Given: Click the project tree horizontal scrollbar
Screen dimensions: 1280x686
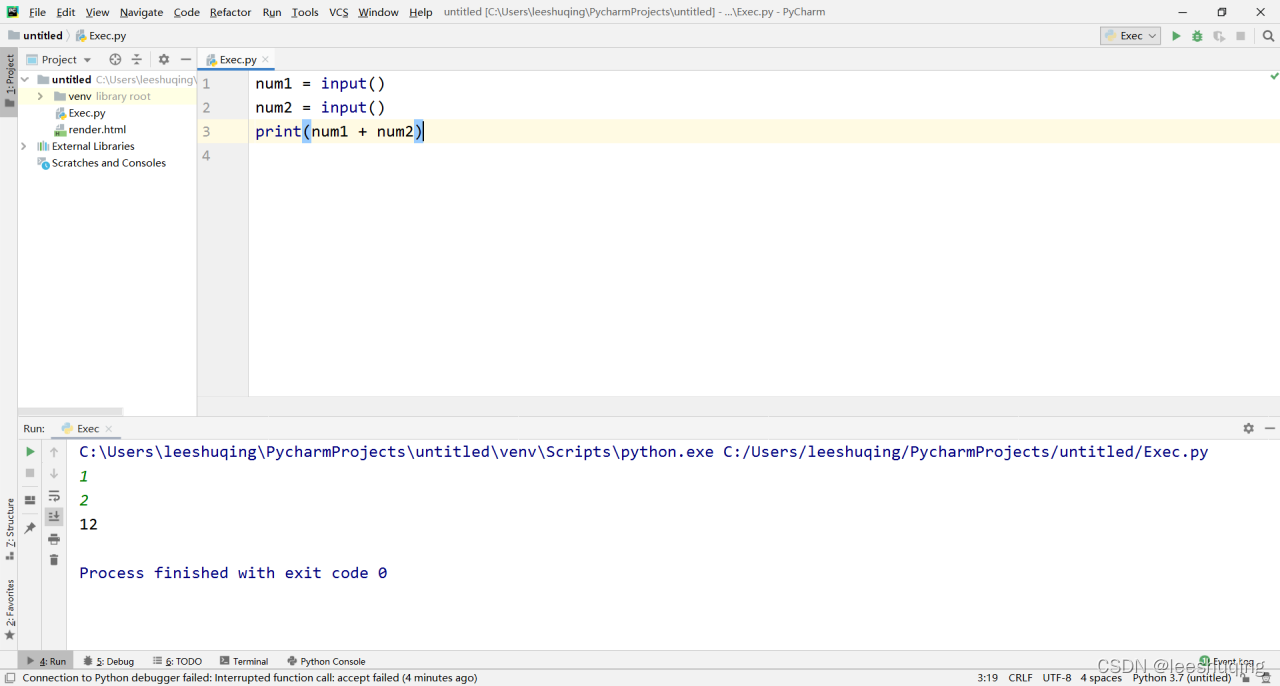Looking at the screenshot, I should coord(70,412).
